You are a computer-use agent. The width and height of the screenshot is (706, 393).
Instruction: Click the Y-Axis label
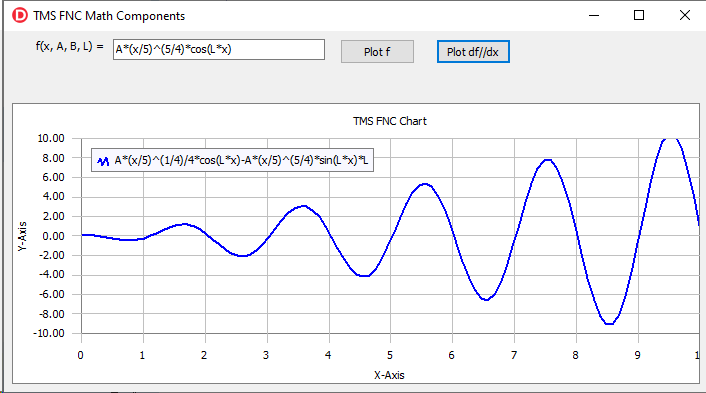23,236
